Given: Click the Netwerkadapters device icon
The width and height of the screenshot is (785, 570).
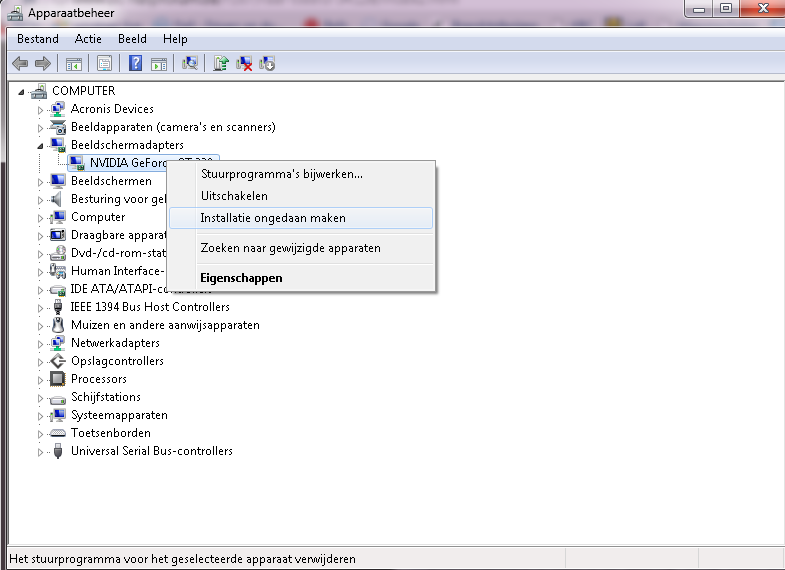Looking at the screenshot, I should tap(59, 343).
